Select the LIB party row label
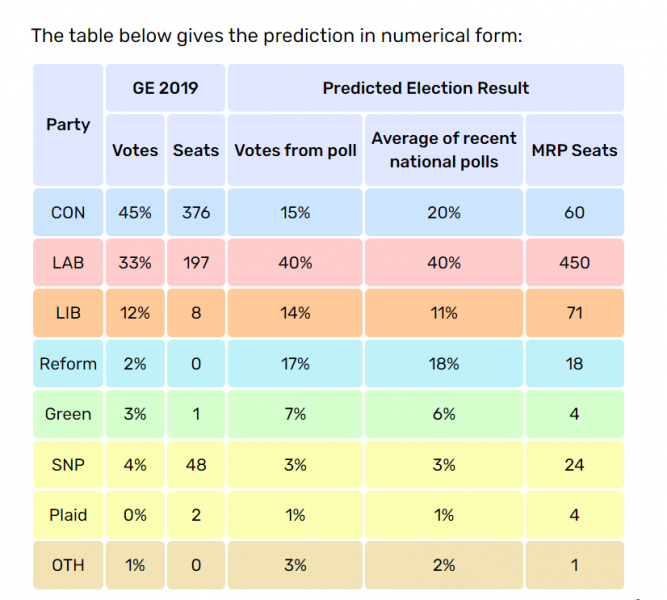Screen dimensions: 667x600 point(68,313)
